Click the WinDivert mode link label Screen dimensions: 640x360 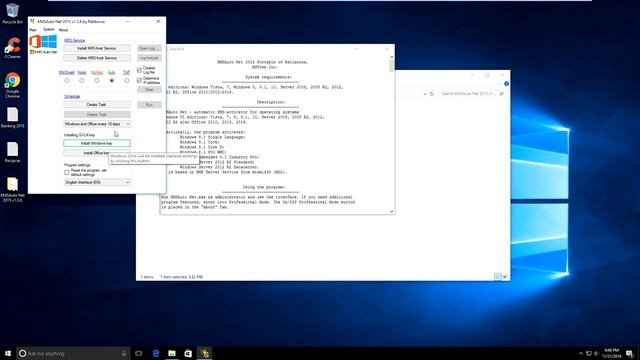(67, 73)
